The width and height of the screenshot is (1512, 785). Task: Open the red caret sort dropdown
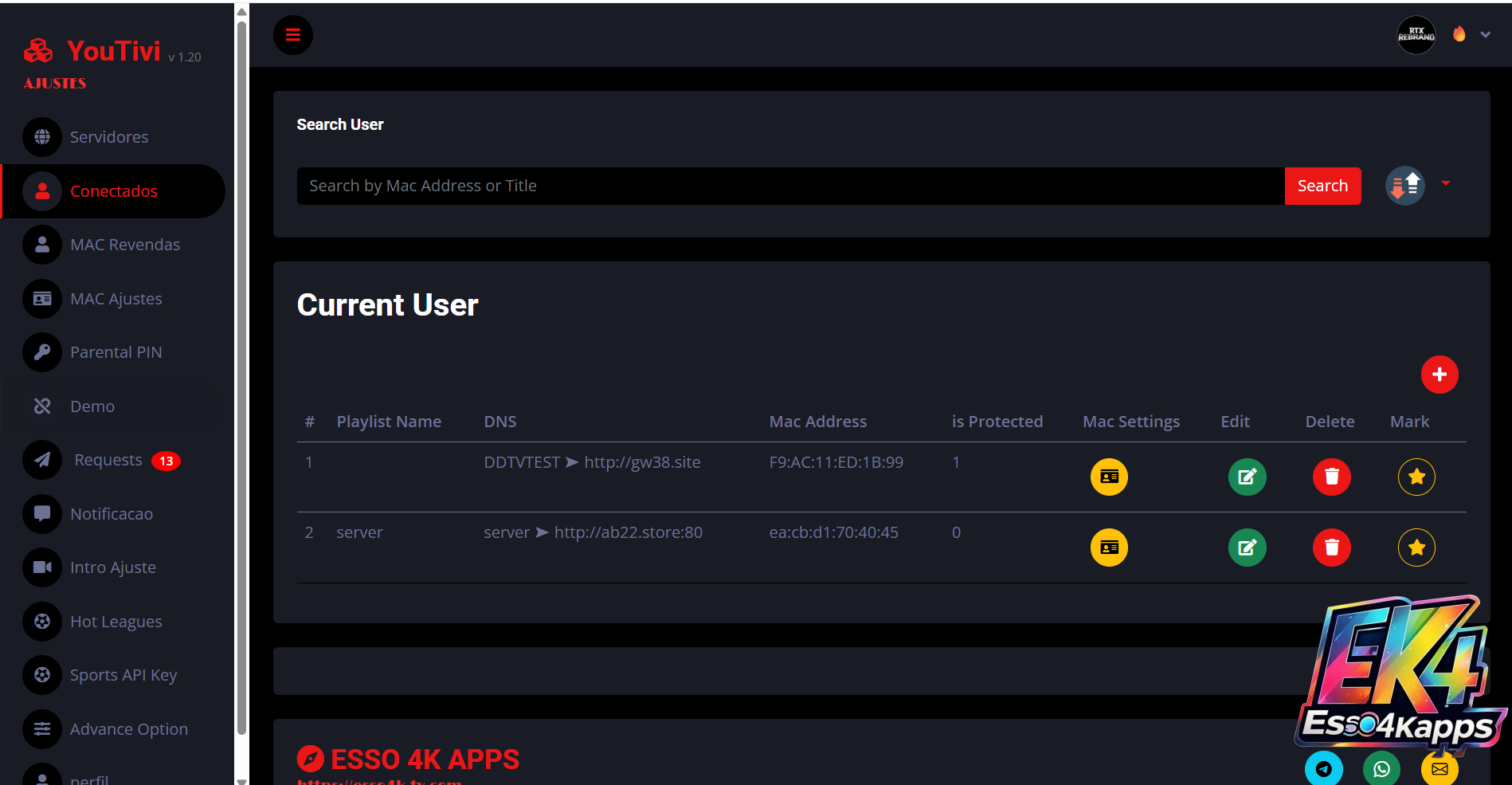[x=1445, y=184]
